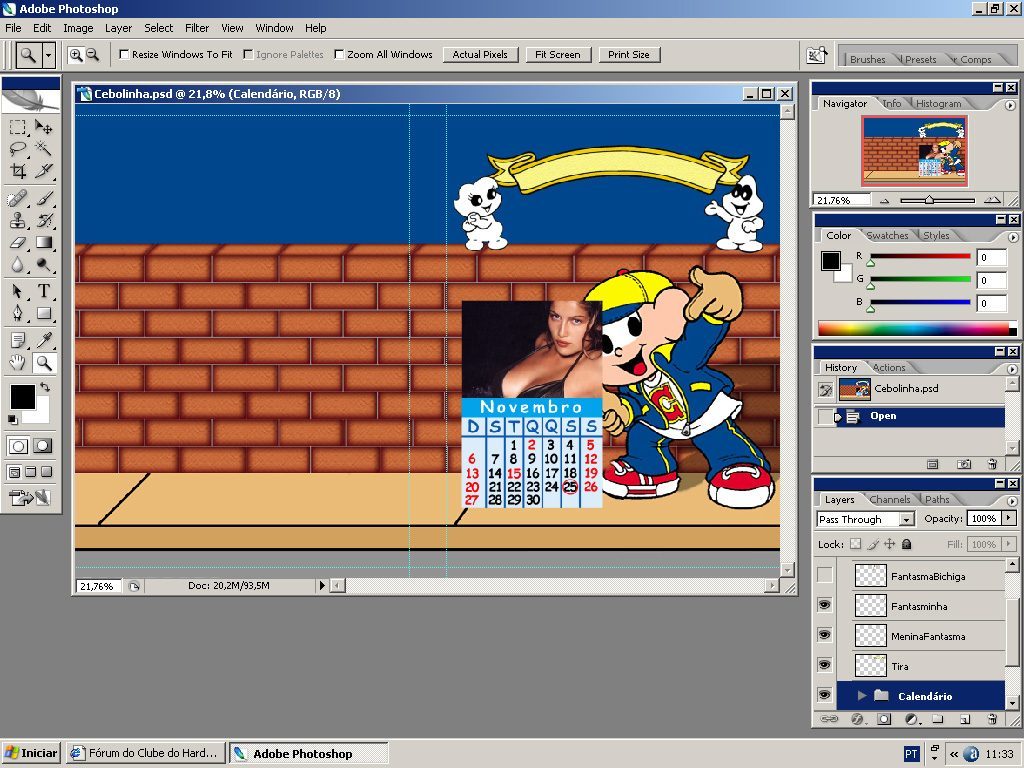Show the FantasmaBichiga layer

click(825, 575)
